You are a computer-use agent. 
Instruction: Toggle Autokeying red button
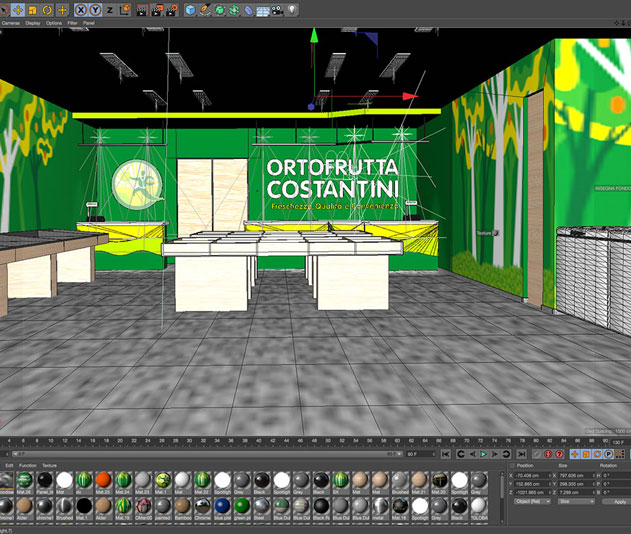click(548, 454)
